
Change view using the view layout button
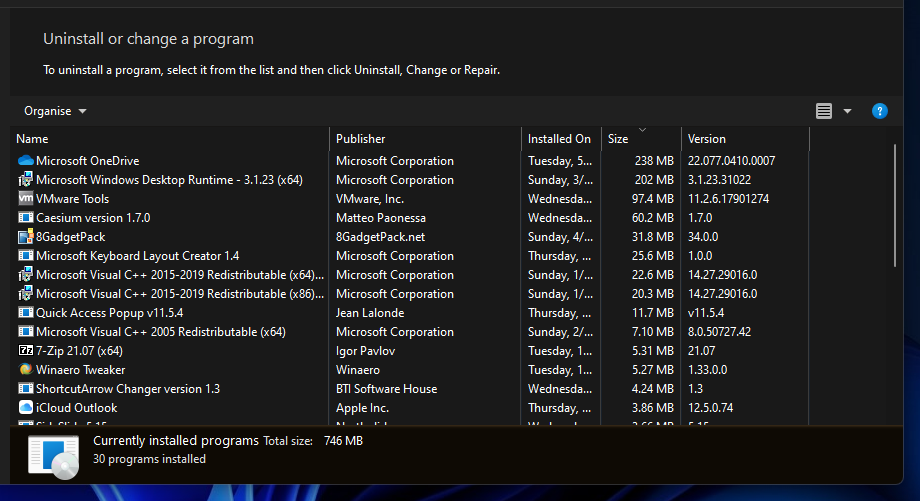pos(824,111)
